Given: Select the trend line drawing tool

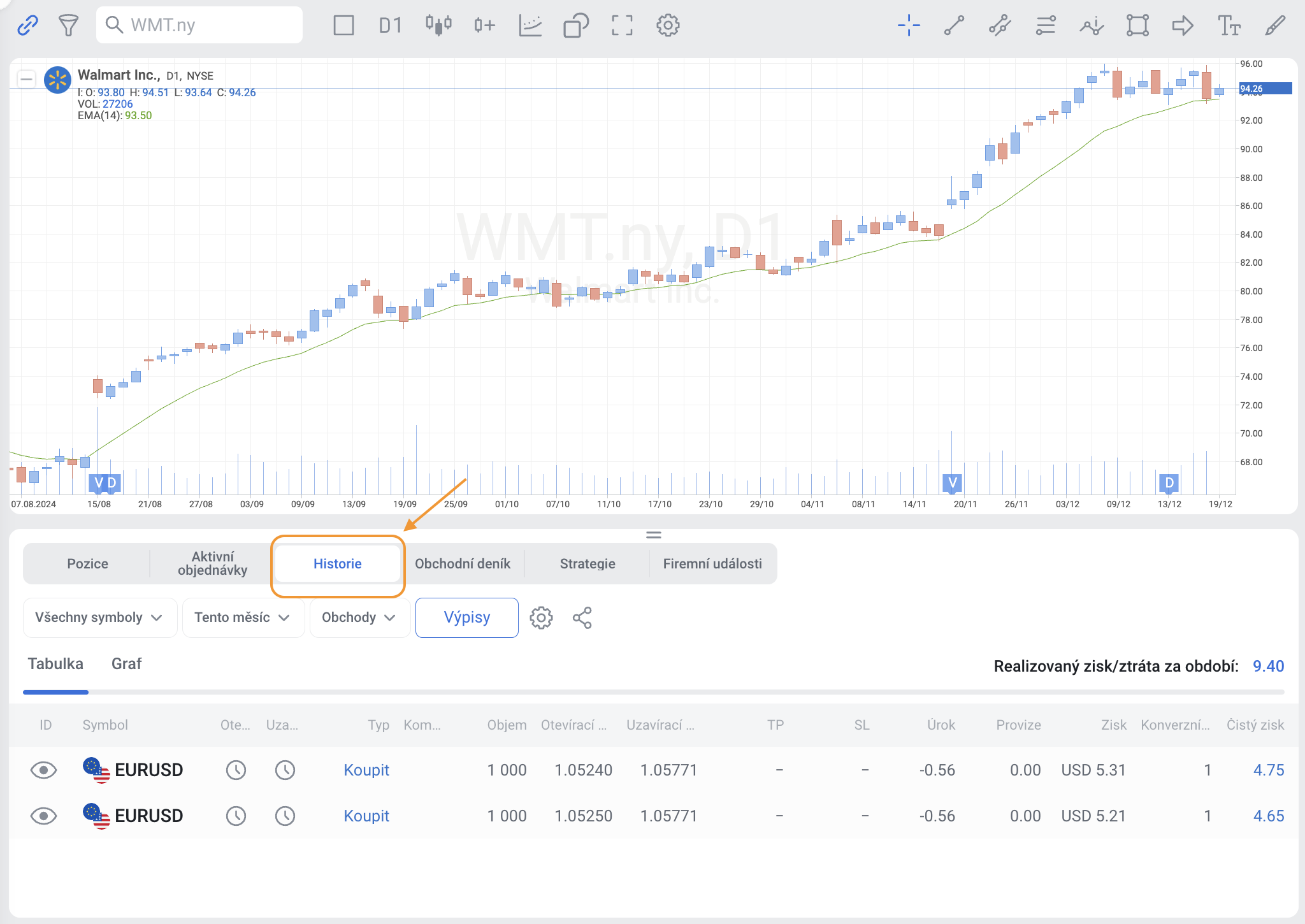Looking at the screenshot, I should point(954,25).
